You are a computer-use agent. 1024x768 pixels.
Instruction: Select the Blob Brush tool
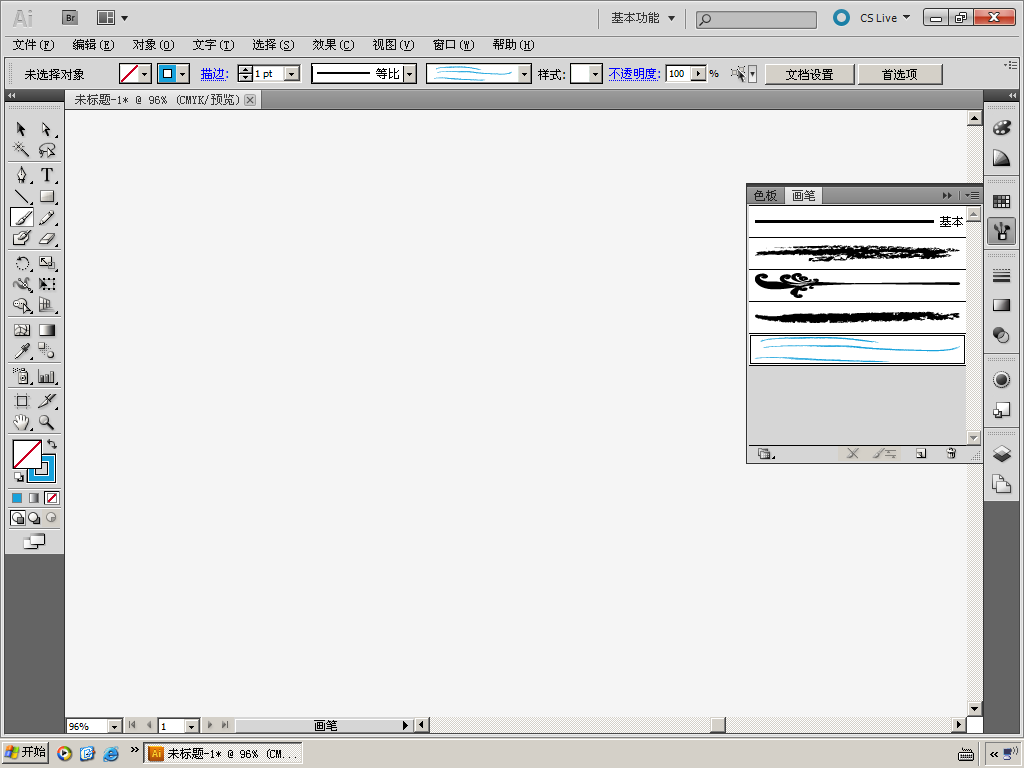21,238
